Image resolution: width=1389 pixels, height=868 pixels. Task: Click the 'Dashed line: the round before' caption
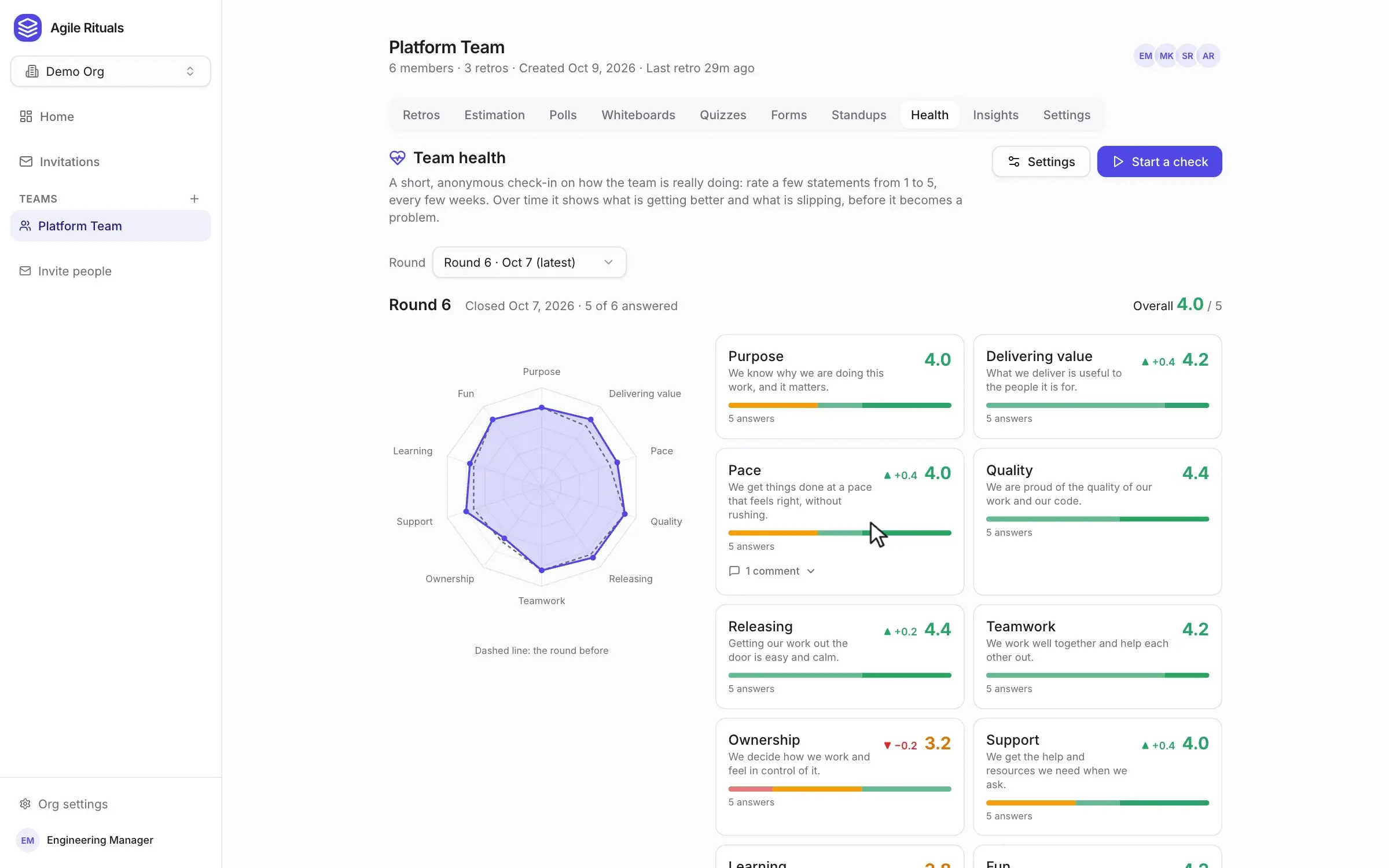[x=541, y=650]
